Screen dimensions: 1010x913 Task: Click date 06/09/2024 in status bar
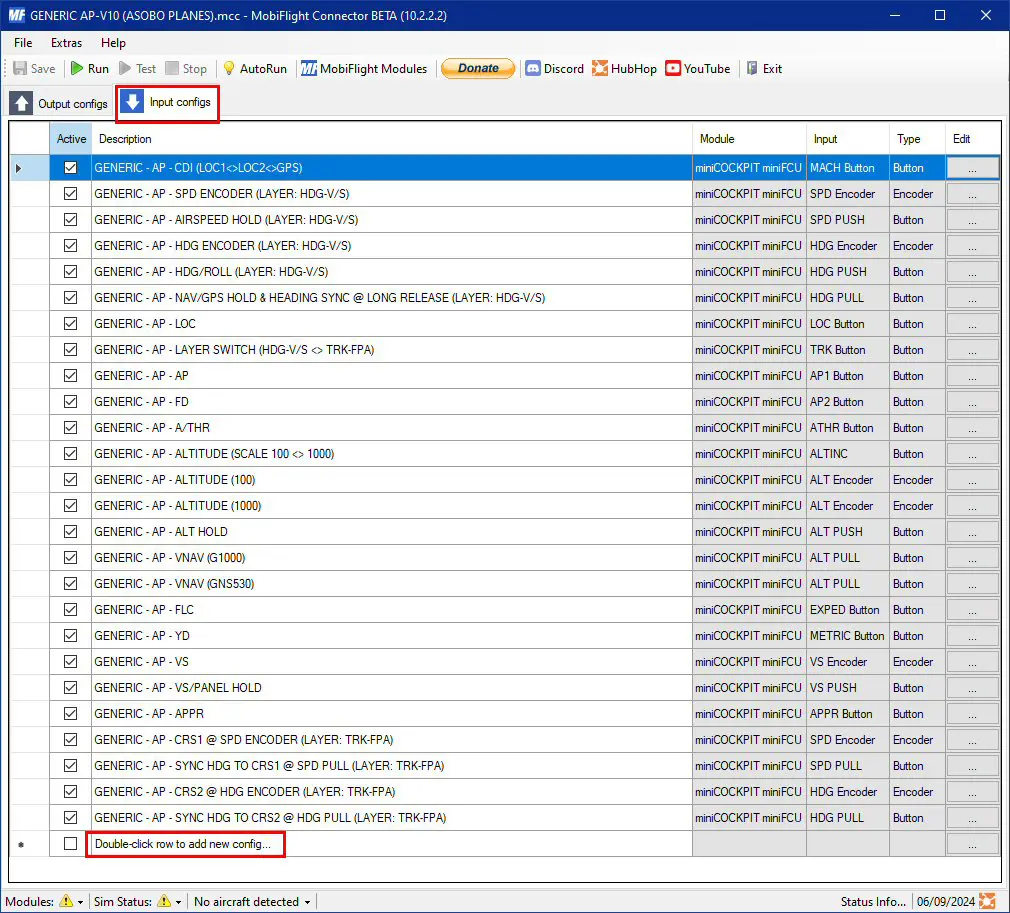coord(946,901)
